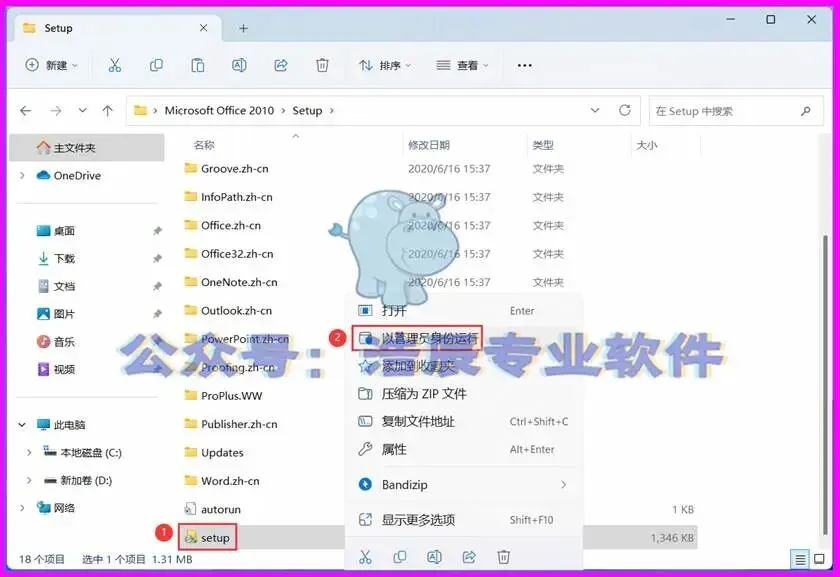The width and height of the screenshot is (840, 577).
Task: Click the vertical scrollbar of the file list
Action: pyautogui.click(x=826, y=384)
